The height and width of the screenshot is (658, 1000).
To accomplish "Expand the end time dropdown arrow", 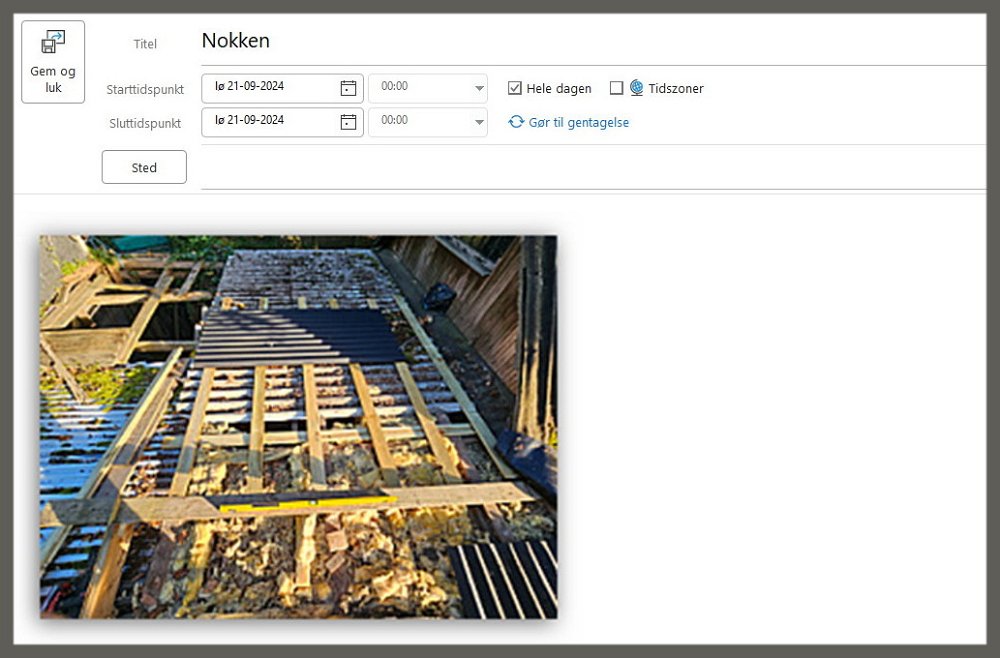I will coord(478,122).
